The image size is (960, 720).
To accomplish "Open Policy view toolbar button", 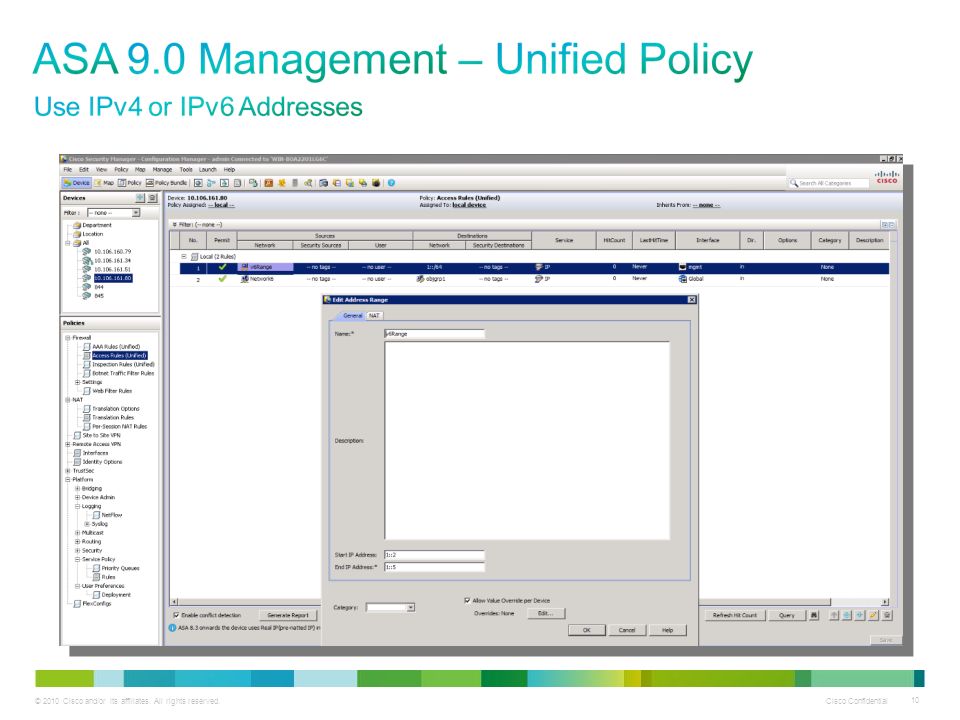I will [130, 183].
